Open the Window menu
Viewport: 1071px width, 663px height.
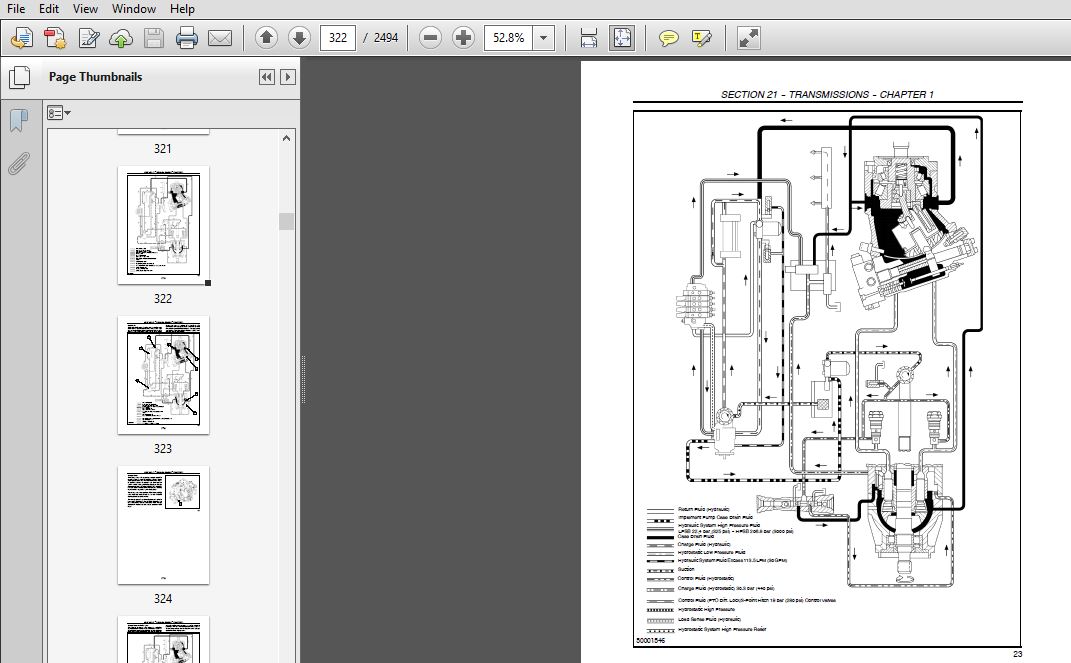point(134,9)
